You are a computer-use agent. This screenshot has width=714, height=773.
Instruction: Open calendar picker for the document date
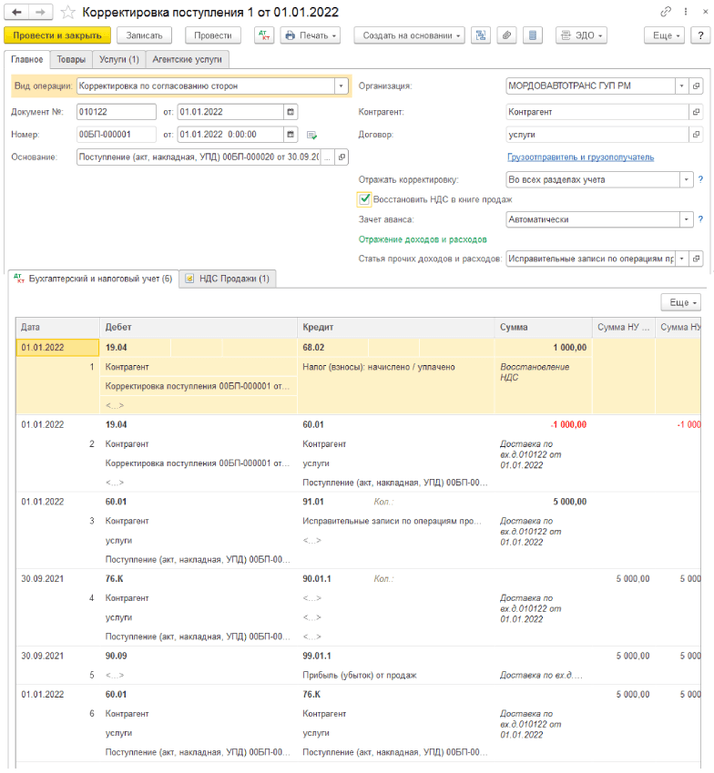(x=291, y=111)
